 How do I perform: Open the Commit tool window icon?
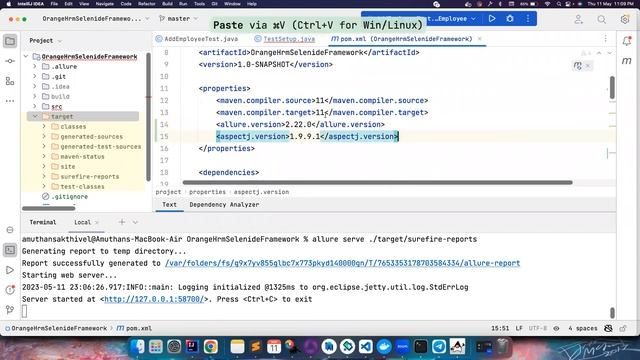pos(10,61)
